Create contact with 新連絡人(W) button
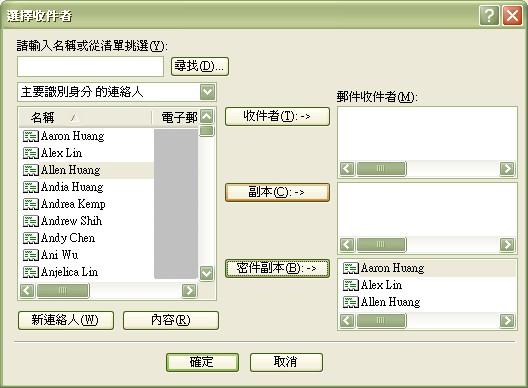Viewport: 528px width, 388px height. coord(66,320)
